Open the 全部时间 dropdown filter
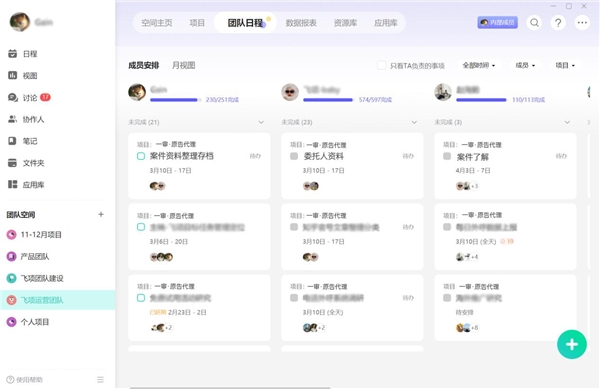The width and height of the screenshot is (600, 389). point(478,65)
